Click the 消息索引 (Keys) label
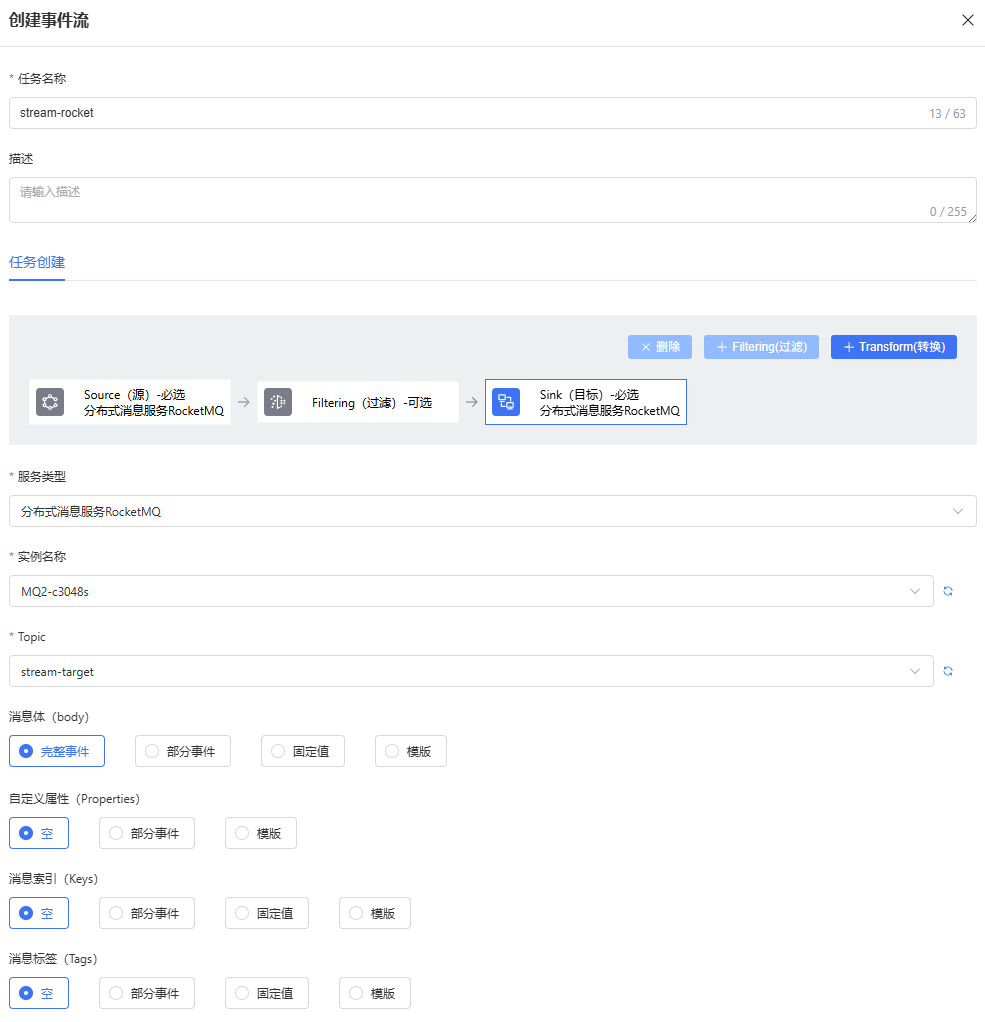Image resolution: width=985 pixels, height=1022 pixels. 53,879
